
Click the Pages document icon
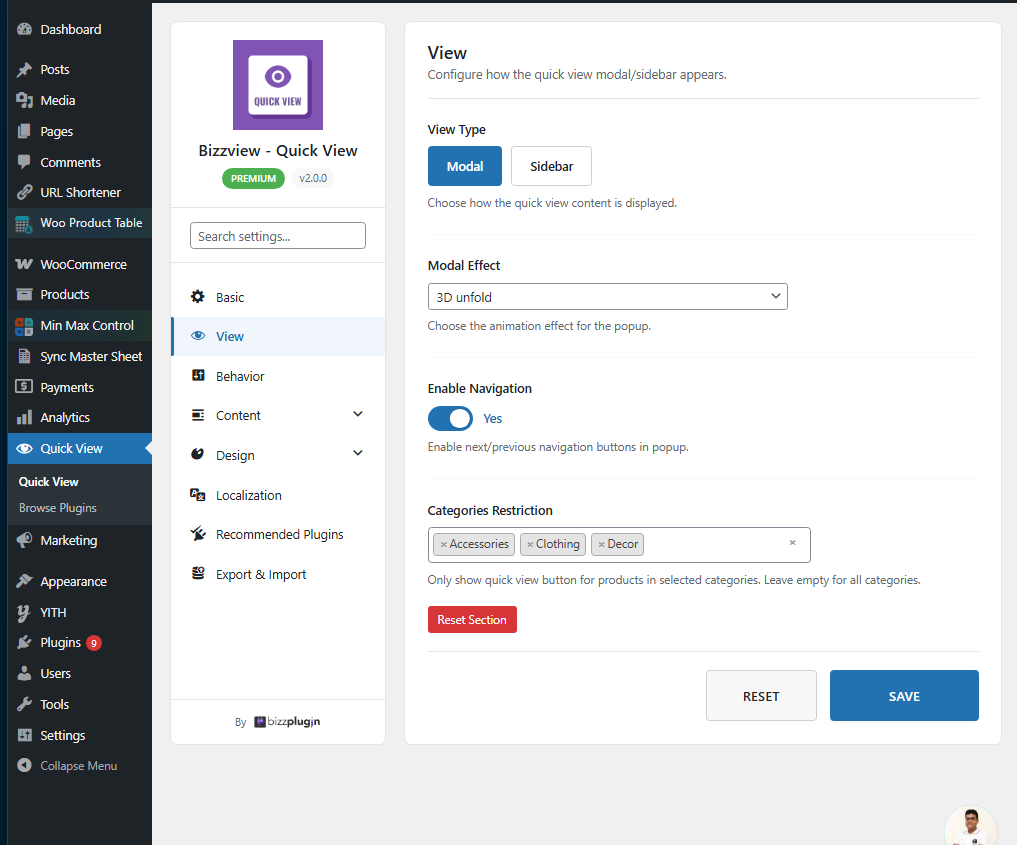(x=24, y=132)
